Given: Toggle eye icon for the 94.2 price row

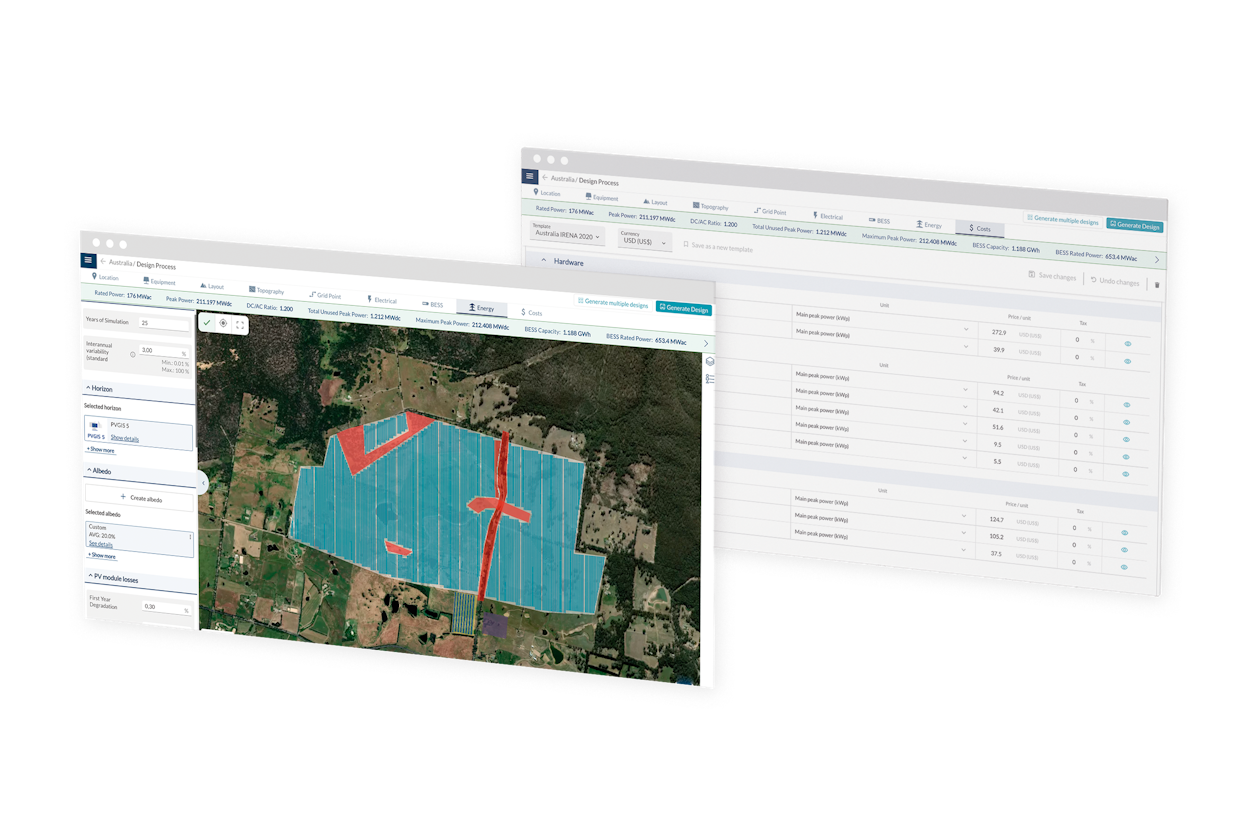Looking at the screenshot, I should [1126, 405].
